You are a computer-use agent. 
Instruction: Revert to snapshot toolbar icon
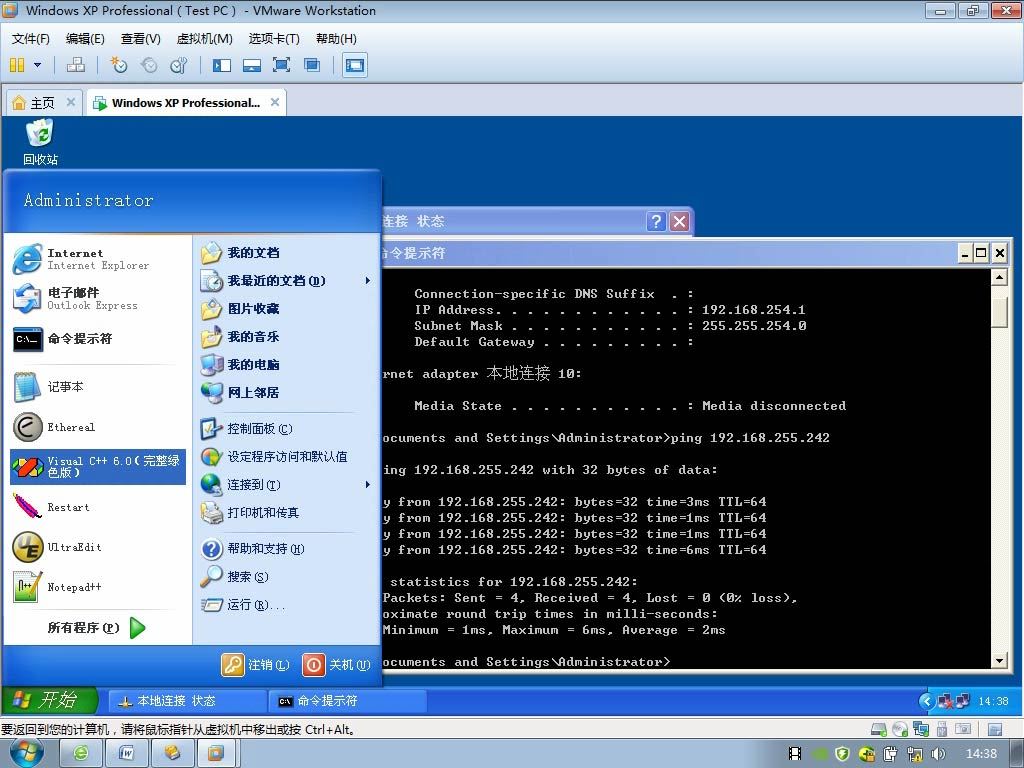(150, 65)
